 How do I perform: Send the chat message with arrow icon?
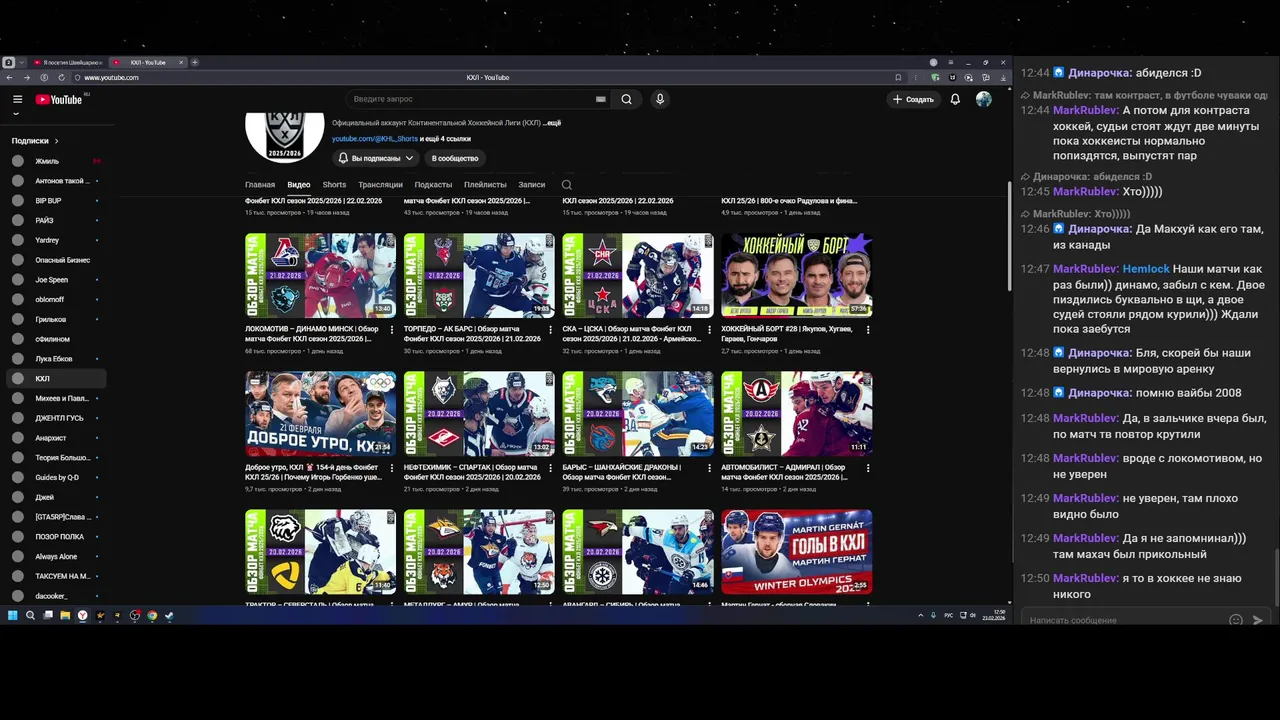(x=1258, y=620)
